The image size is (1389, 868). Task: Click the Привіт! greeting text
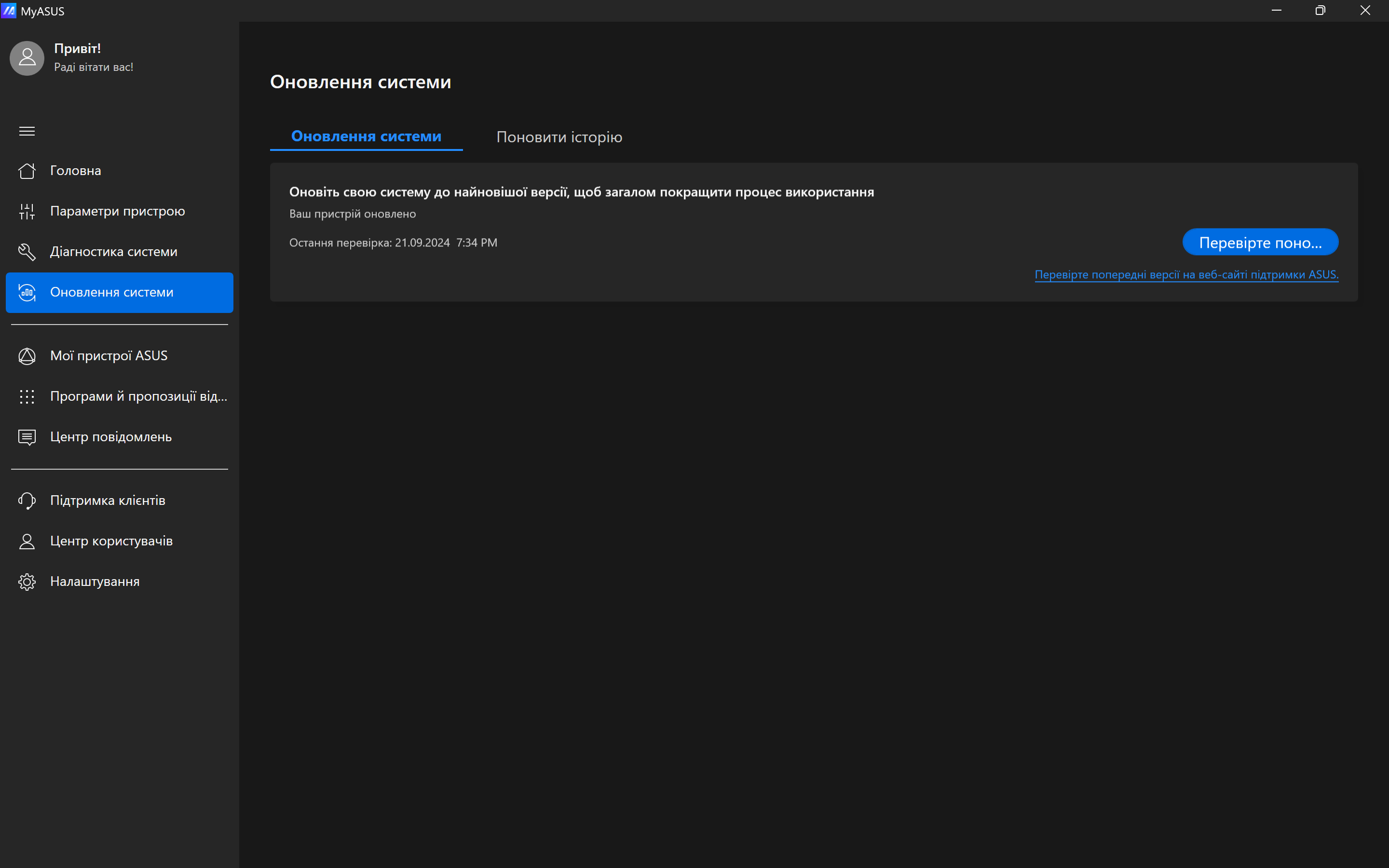click(78, 49)
